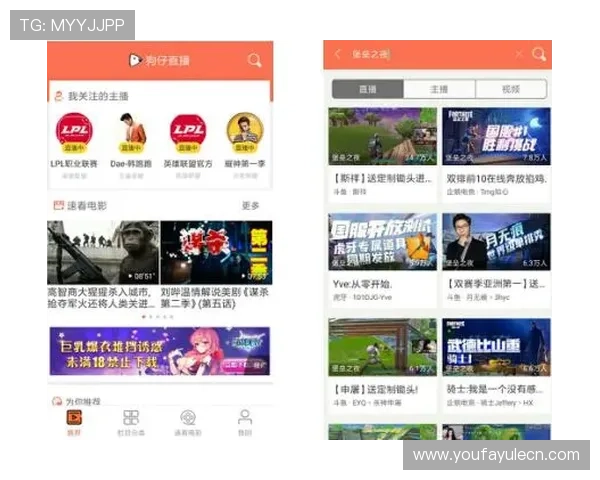Switch to the 视频 tab
Screen dimensions: 600x480
pyautogui.click(x=511, y=89)
